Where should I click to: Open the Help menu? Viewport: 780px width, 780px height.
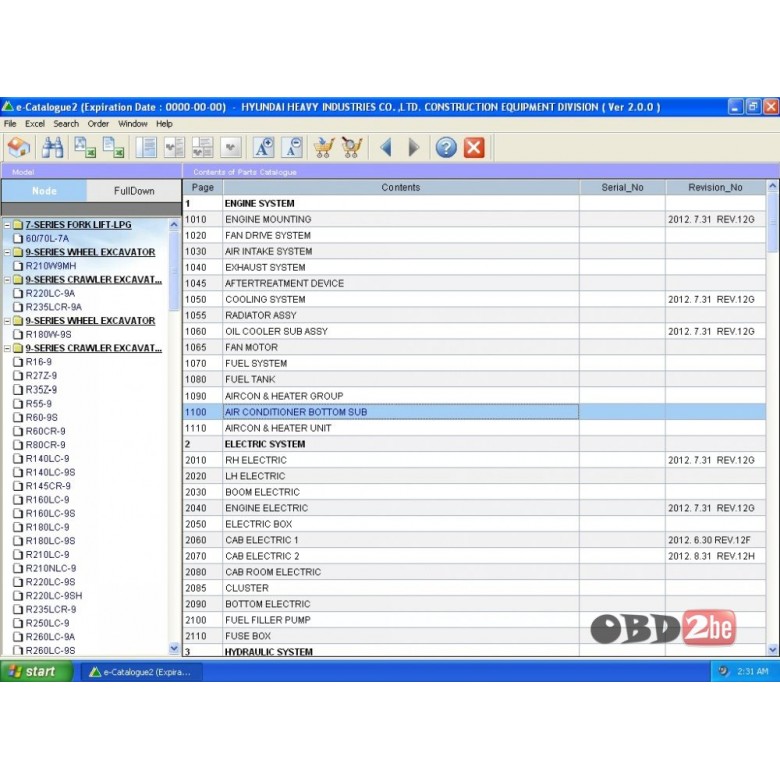point(164,124)
